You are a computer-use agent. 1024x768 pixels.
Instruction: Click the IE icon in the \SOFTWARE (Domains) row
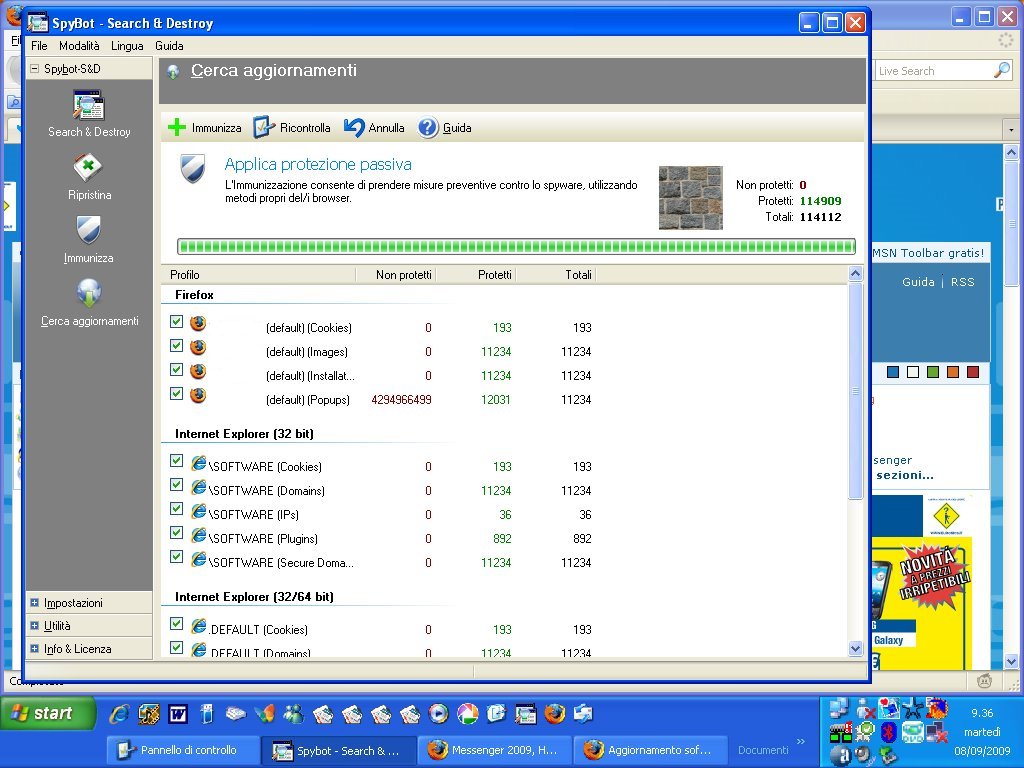pos(199,487)
